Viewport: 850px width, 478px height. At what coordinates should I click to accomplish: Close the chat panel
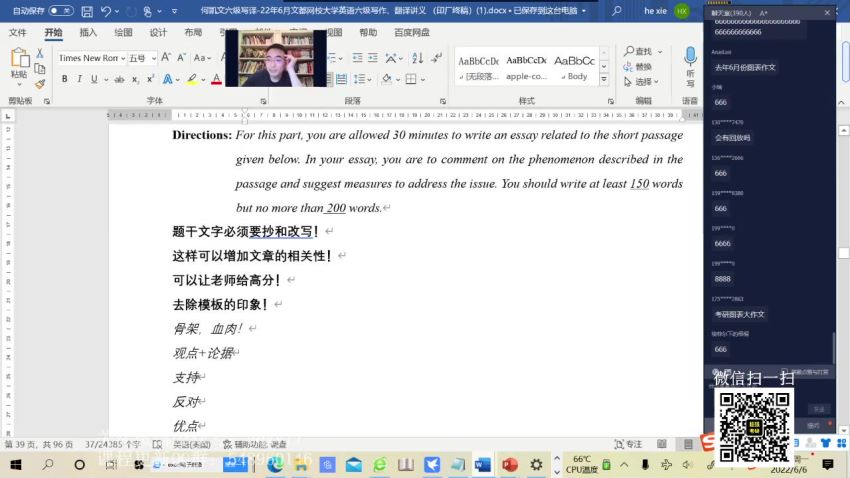827,12
